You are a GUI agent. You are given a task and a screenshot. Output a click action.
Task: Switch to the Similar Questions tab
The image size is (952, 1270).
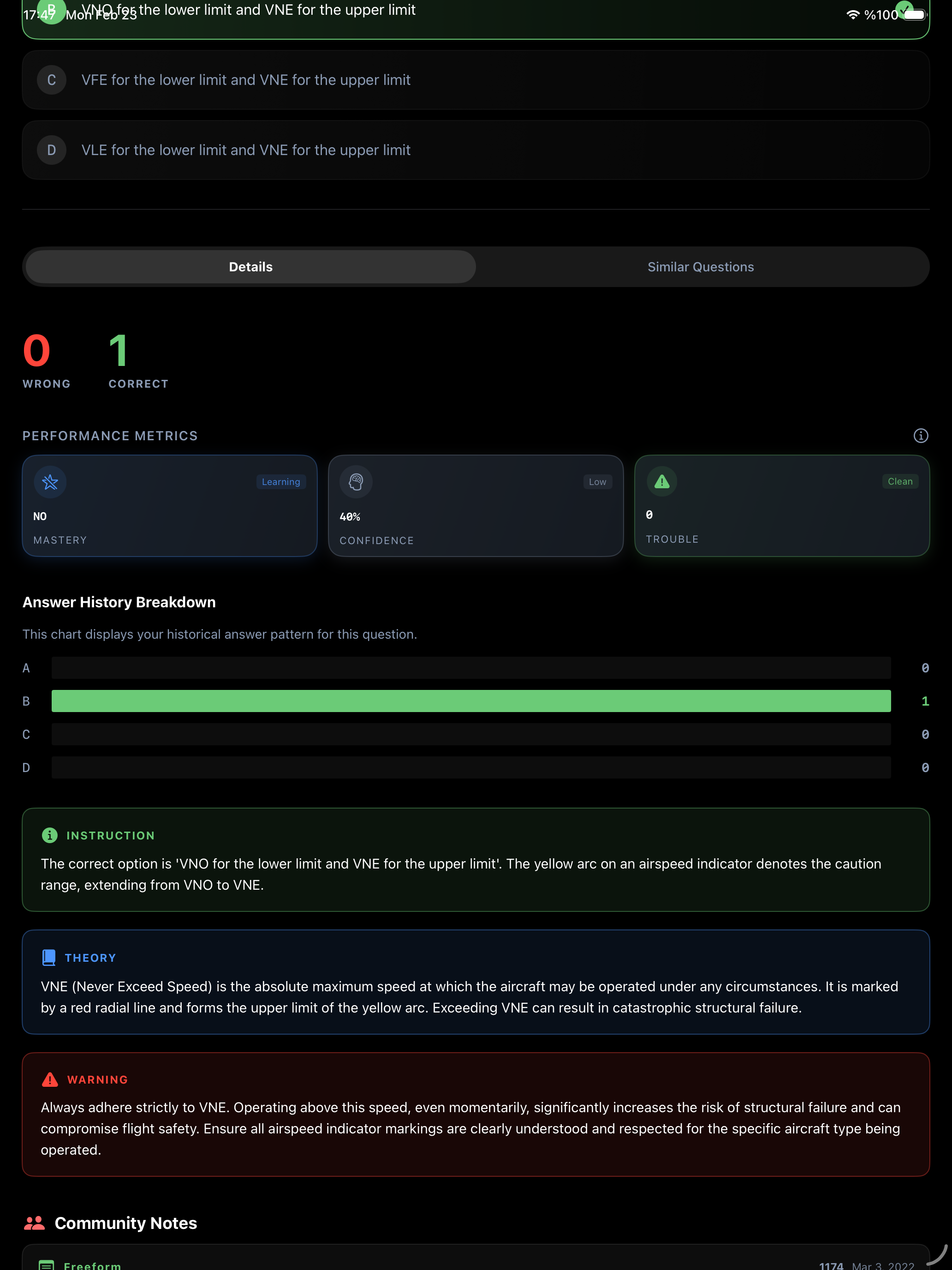tap(701, 266)
